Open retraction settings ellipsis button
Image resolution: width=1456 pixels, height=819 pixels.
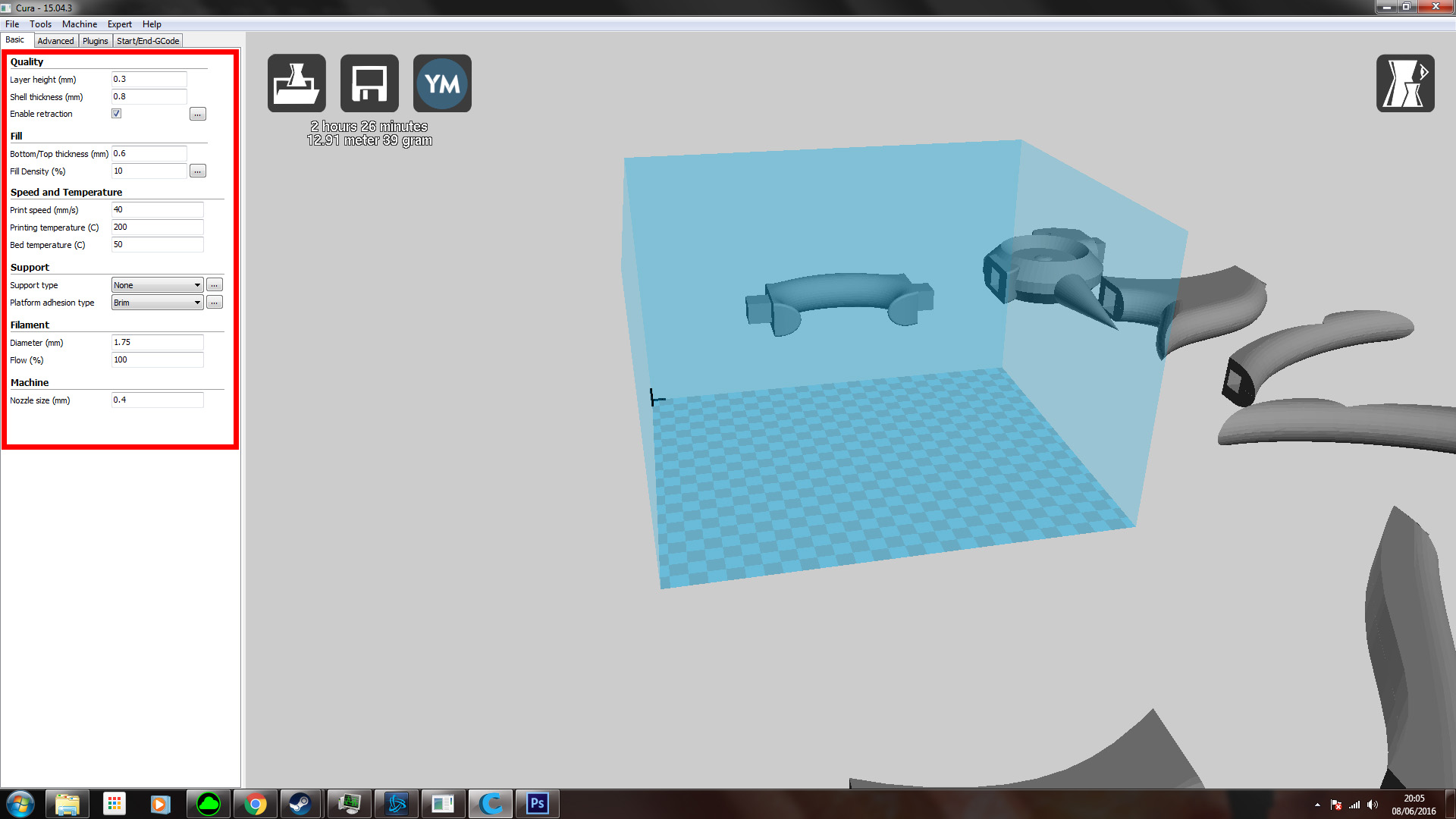tap(197, 115)
